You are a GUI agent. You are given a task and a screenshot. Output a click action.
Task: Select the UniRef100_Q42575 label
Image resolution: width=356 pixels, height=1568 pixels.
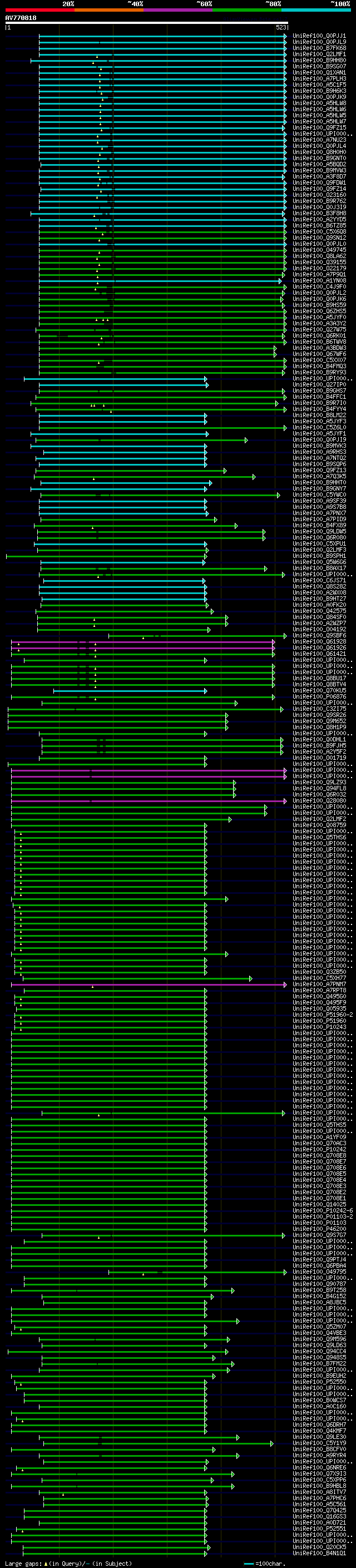(319, 611)
